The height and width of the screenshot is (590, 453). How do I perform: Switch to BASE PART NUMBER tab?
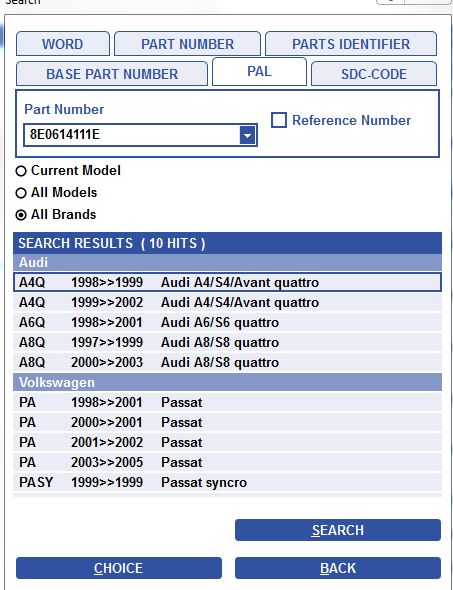[x=112, y=74]
